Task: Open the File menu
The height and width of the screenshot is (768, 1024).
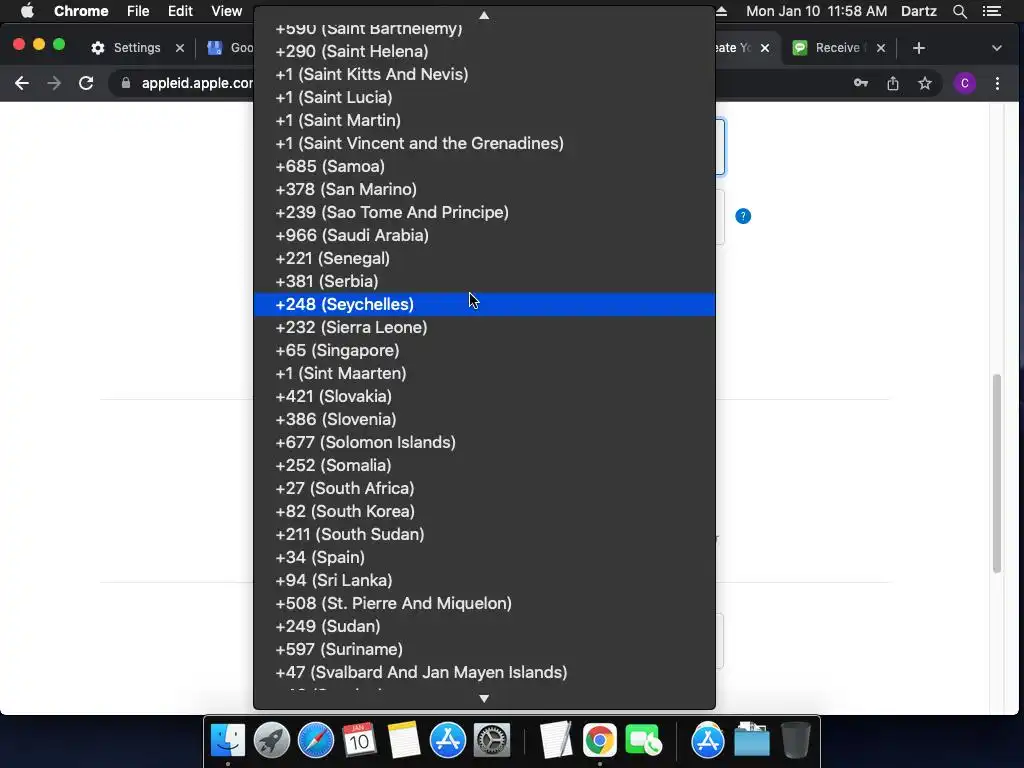Action: pos(138,11)
